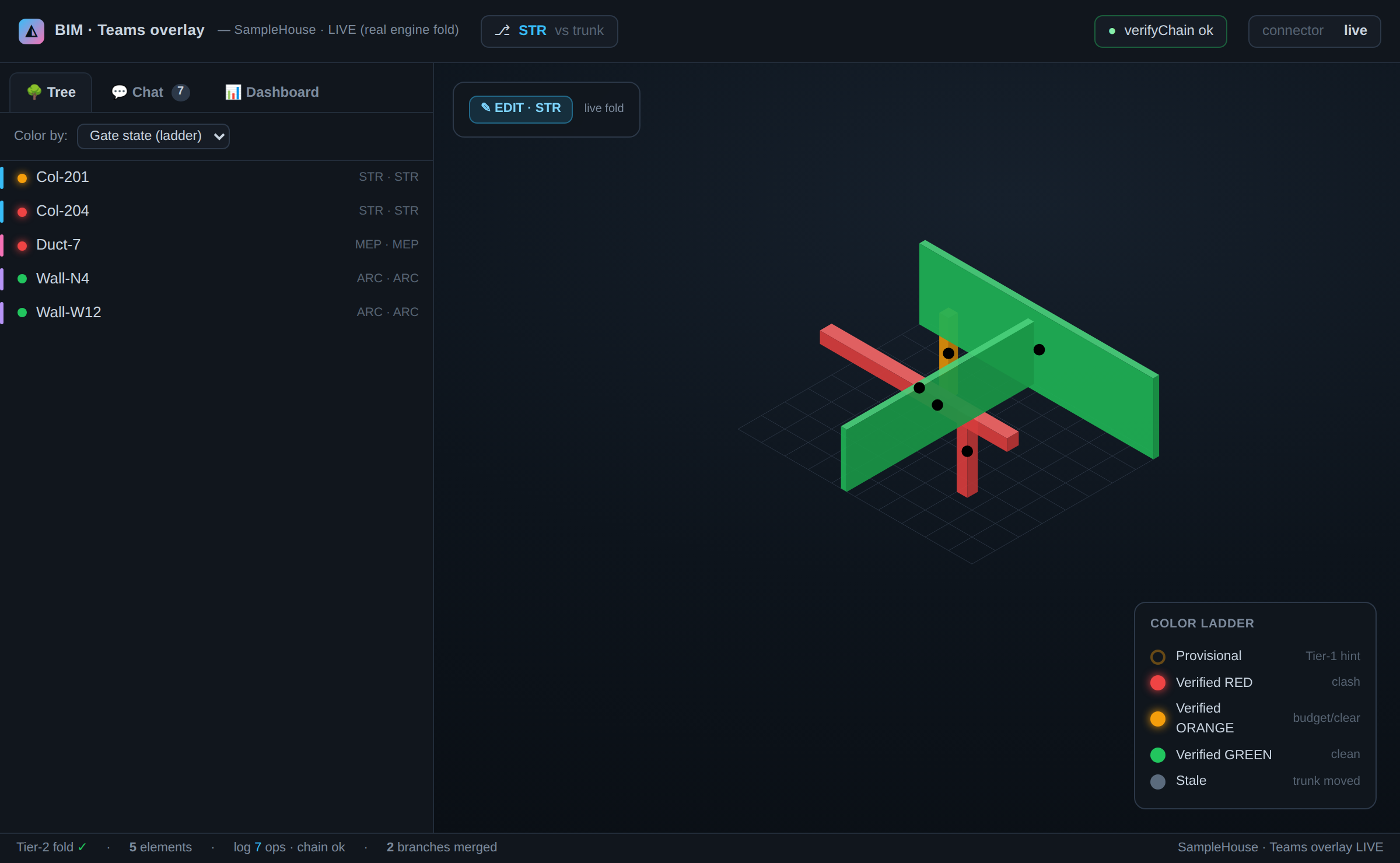
Task: Open the Color by Gate state dropdown
Action: (x=153, y=136)
